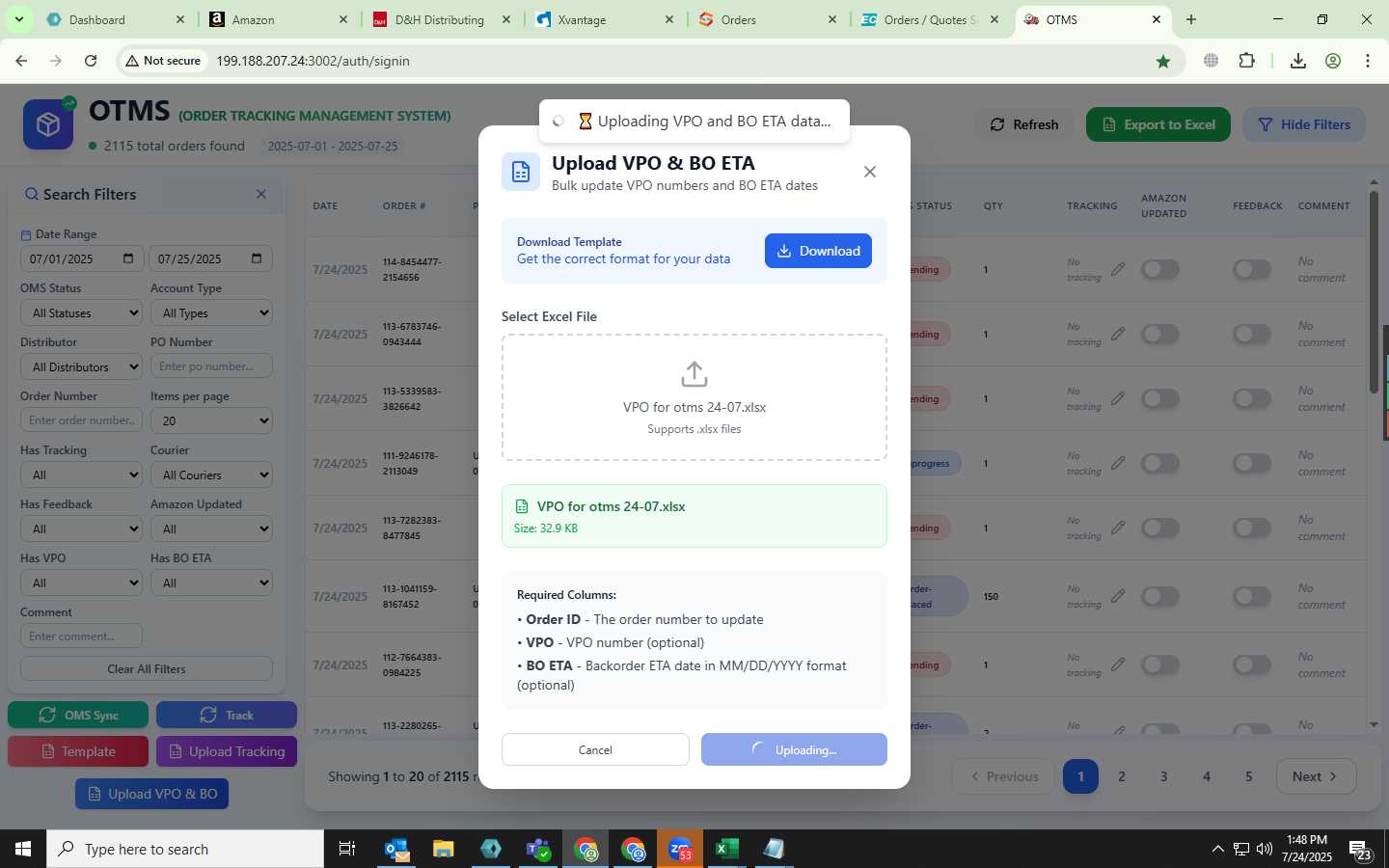Click Upload VPO & BO button
The image size is (1389, 868).
[x=152, y=794]
